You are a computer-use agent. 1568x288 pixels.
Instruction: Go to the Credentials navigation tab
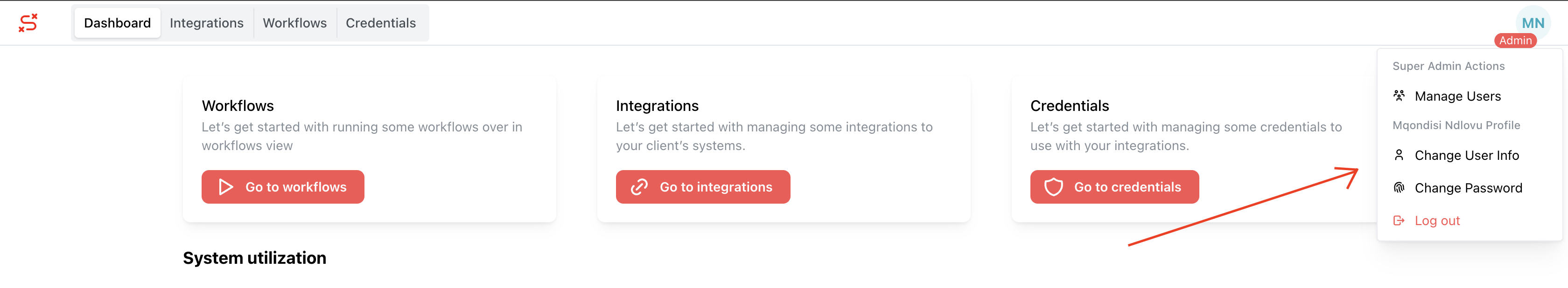click(380, 23)
